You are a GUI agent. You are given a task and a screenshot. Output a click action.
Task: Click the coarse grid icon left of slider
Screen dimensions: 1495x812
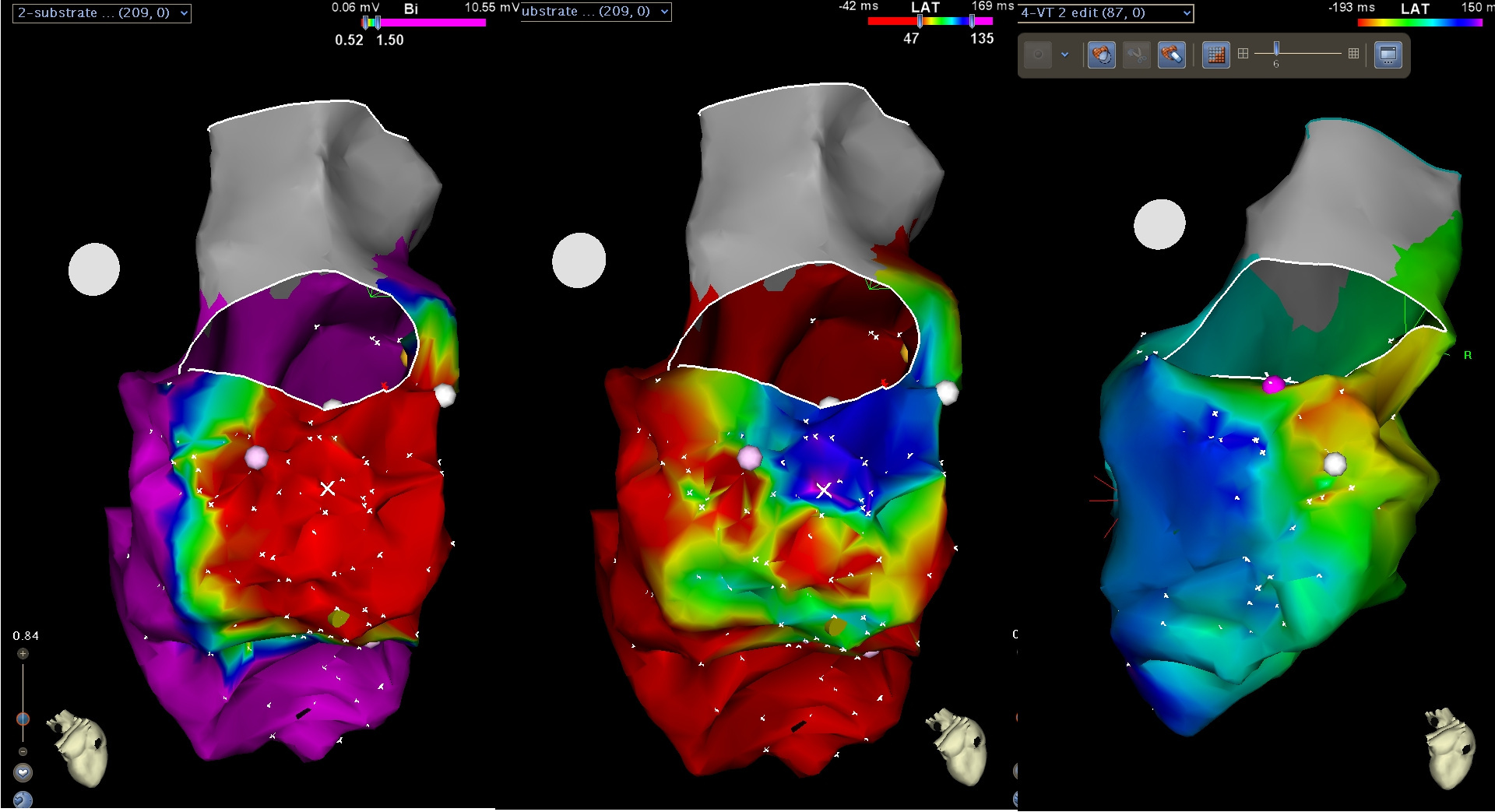[x=1243, y=54]
